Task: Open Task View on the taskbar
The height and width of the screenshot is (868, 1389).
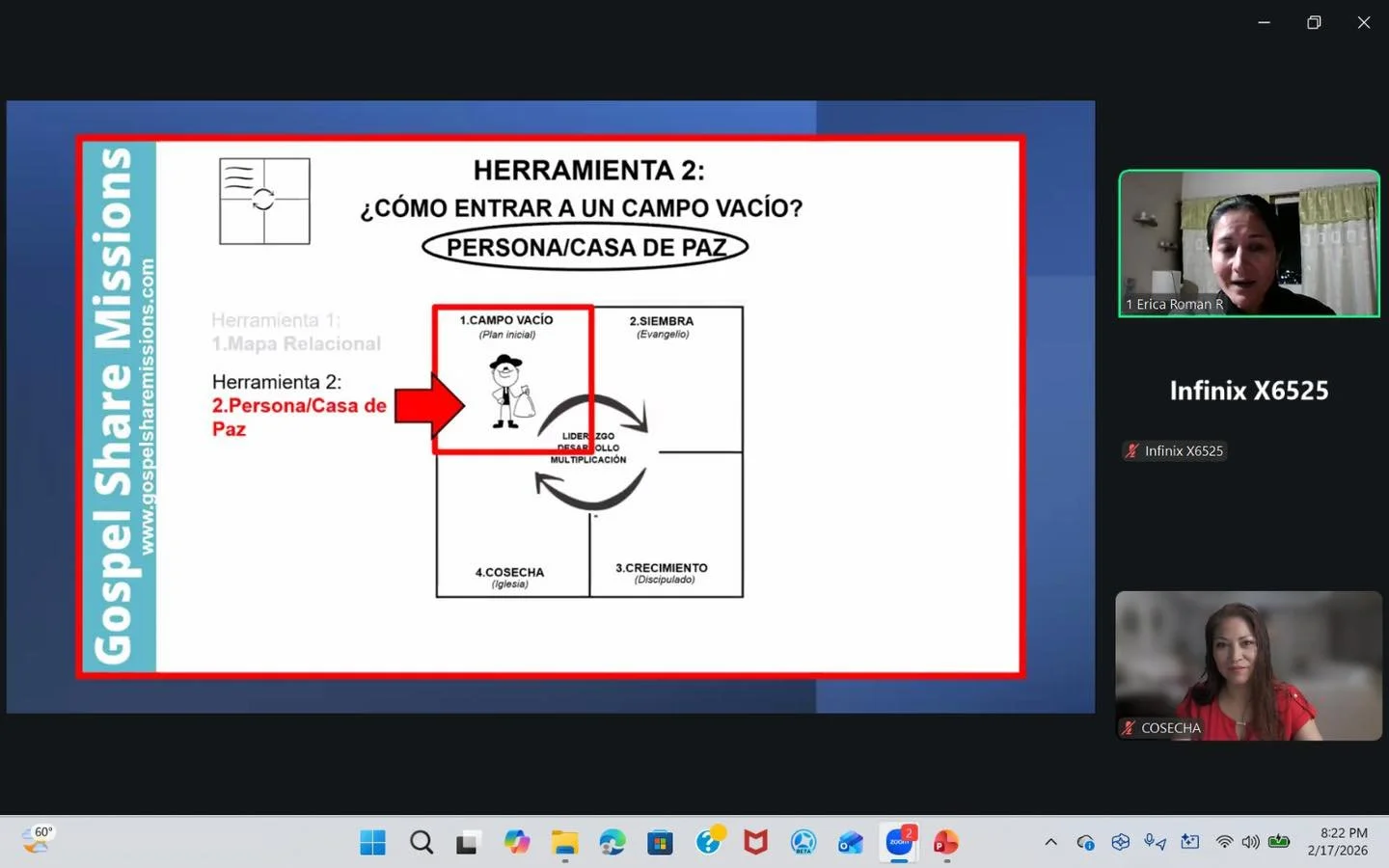Action: coord(468,842)
